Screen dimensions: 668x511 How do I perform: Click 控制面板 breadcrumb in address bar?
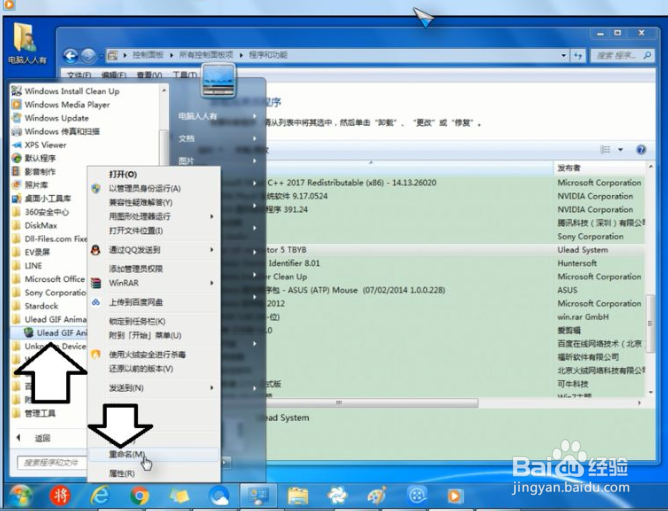pyautogui.click(x=148, y=55)
